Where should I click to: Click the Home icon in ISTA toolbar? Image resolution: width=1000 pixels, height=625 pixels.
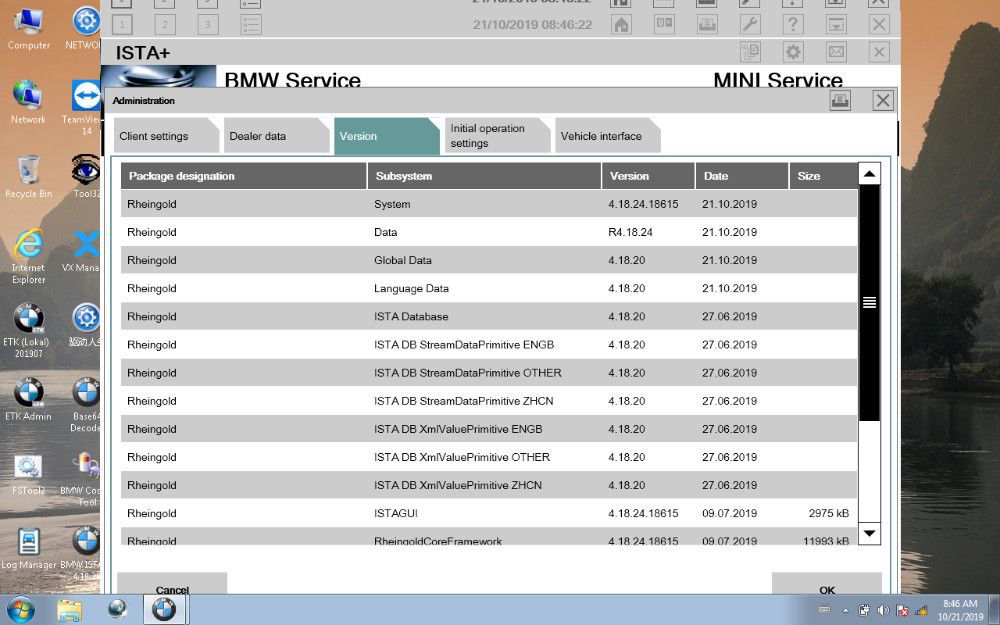coord(621,25)
